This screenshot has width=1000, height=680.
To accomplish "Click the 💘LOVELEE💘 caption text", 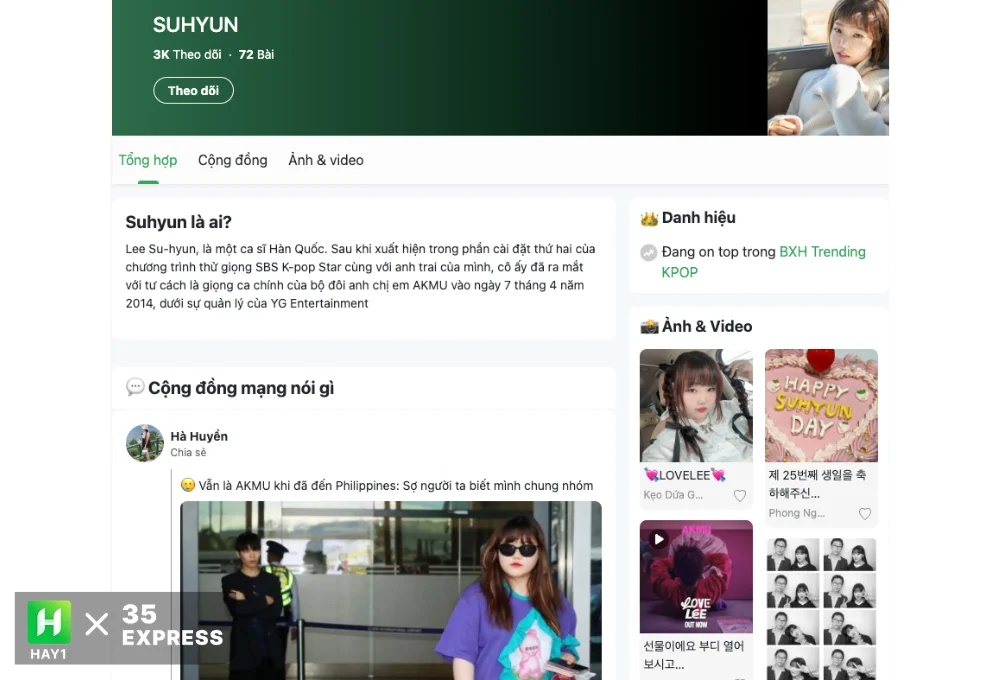I will (x=685, y=475).
